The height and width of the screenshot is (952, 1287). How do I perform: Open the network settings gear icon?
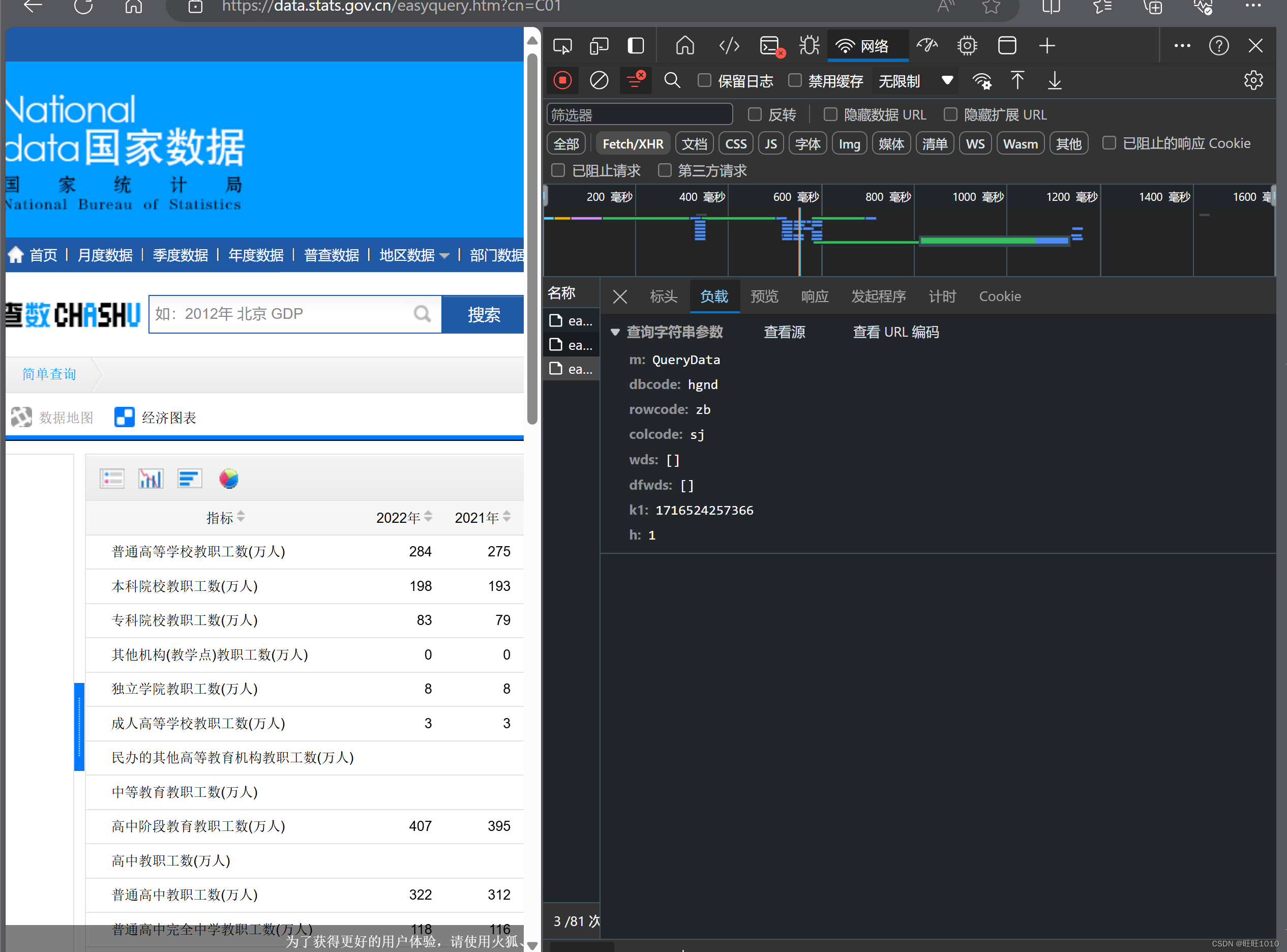tap(1253, 80)
